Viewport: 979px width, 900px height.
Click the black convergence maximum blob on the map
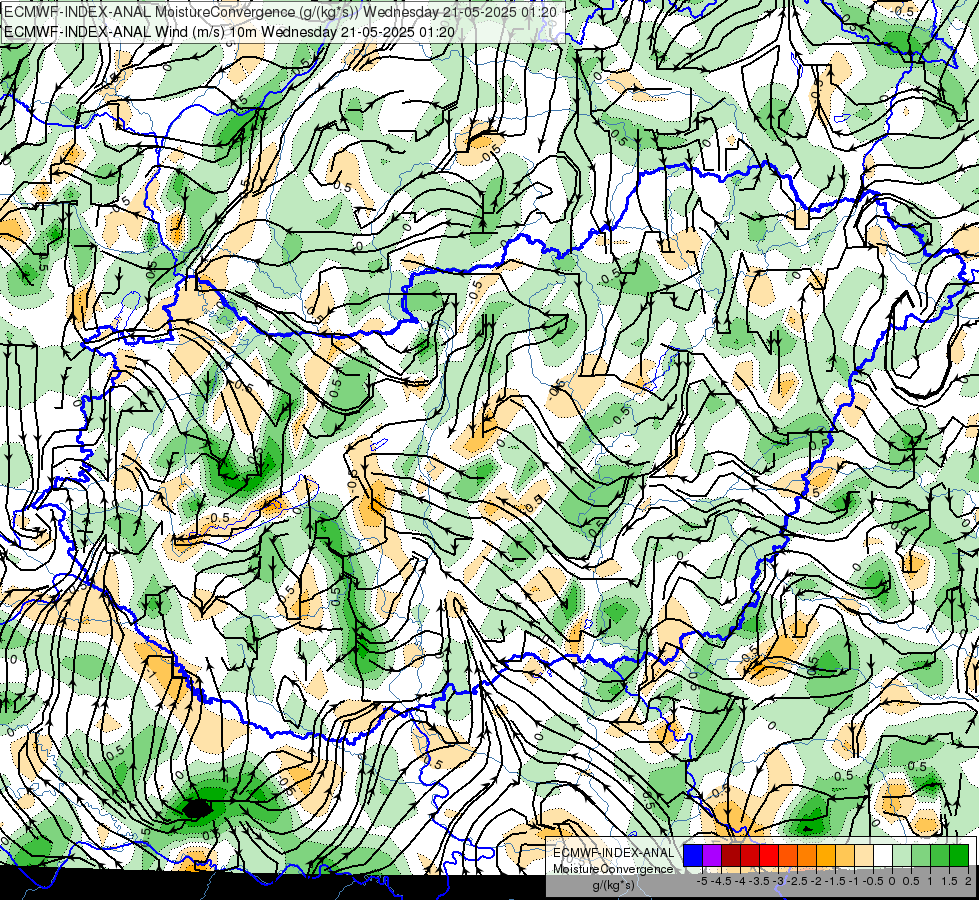(197, 809)
